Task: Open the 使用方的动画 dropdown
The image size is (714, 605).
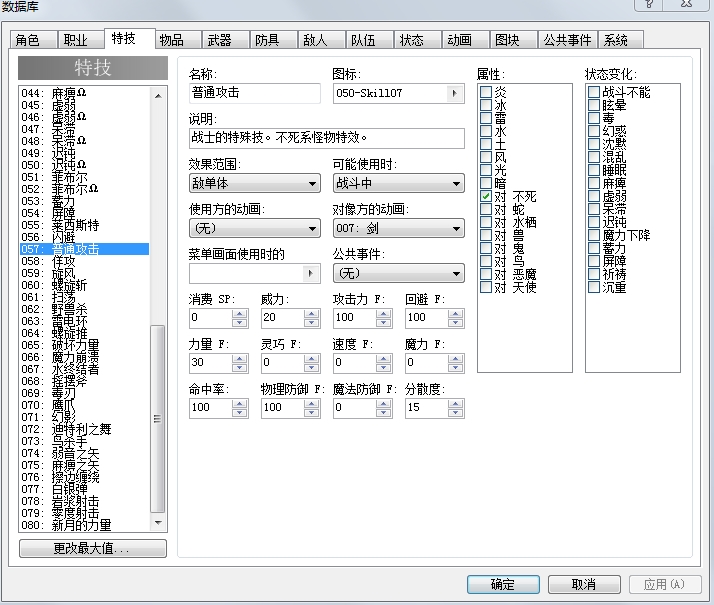Action: coord(255,229)
